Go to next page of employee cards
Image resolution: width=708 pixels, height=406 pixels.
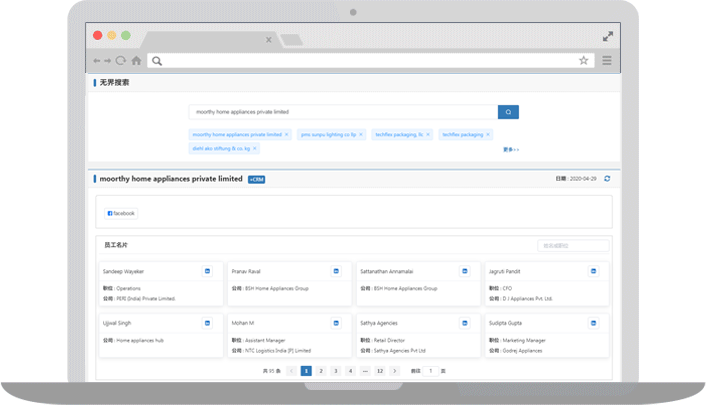pos(395,371)
